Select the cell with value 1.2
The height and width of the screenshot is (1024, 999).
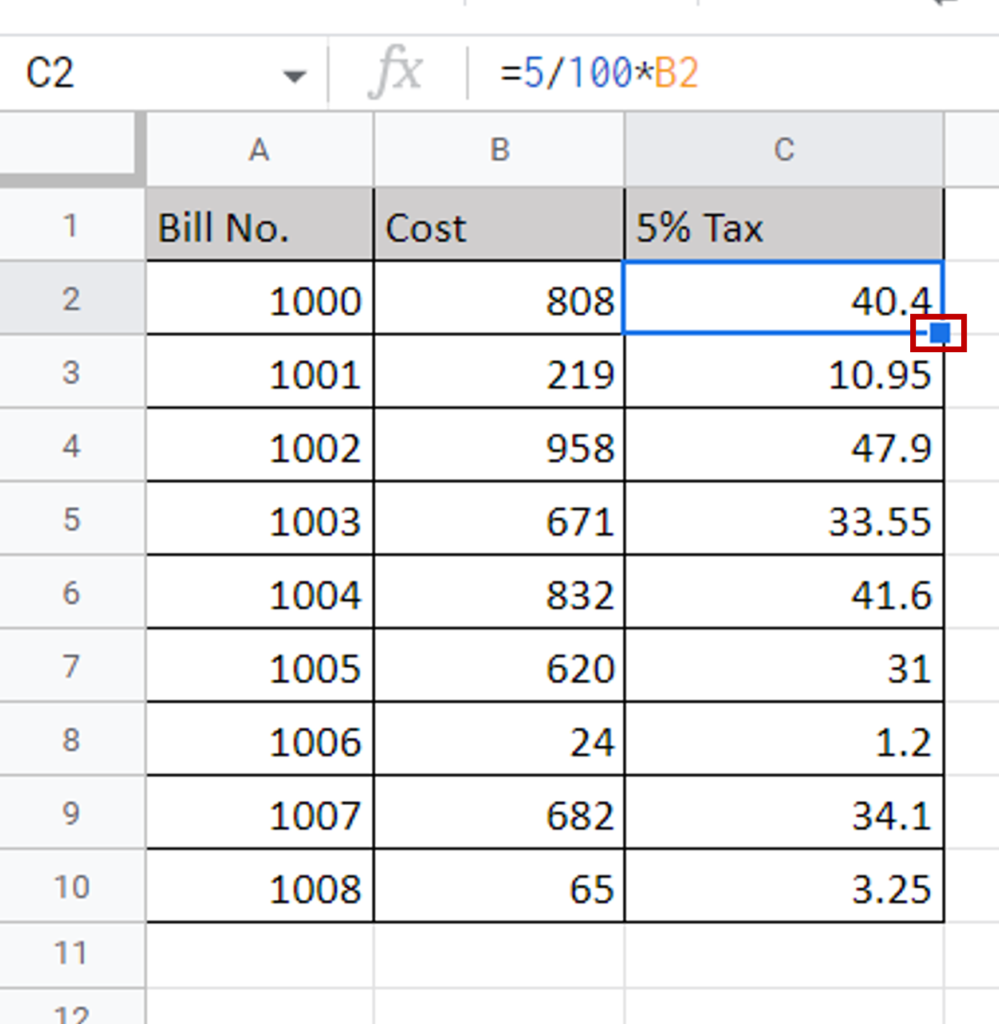pyautogui.click(x=783, y=740)
